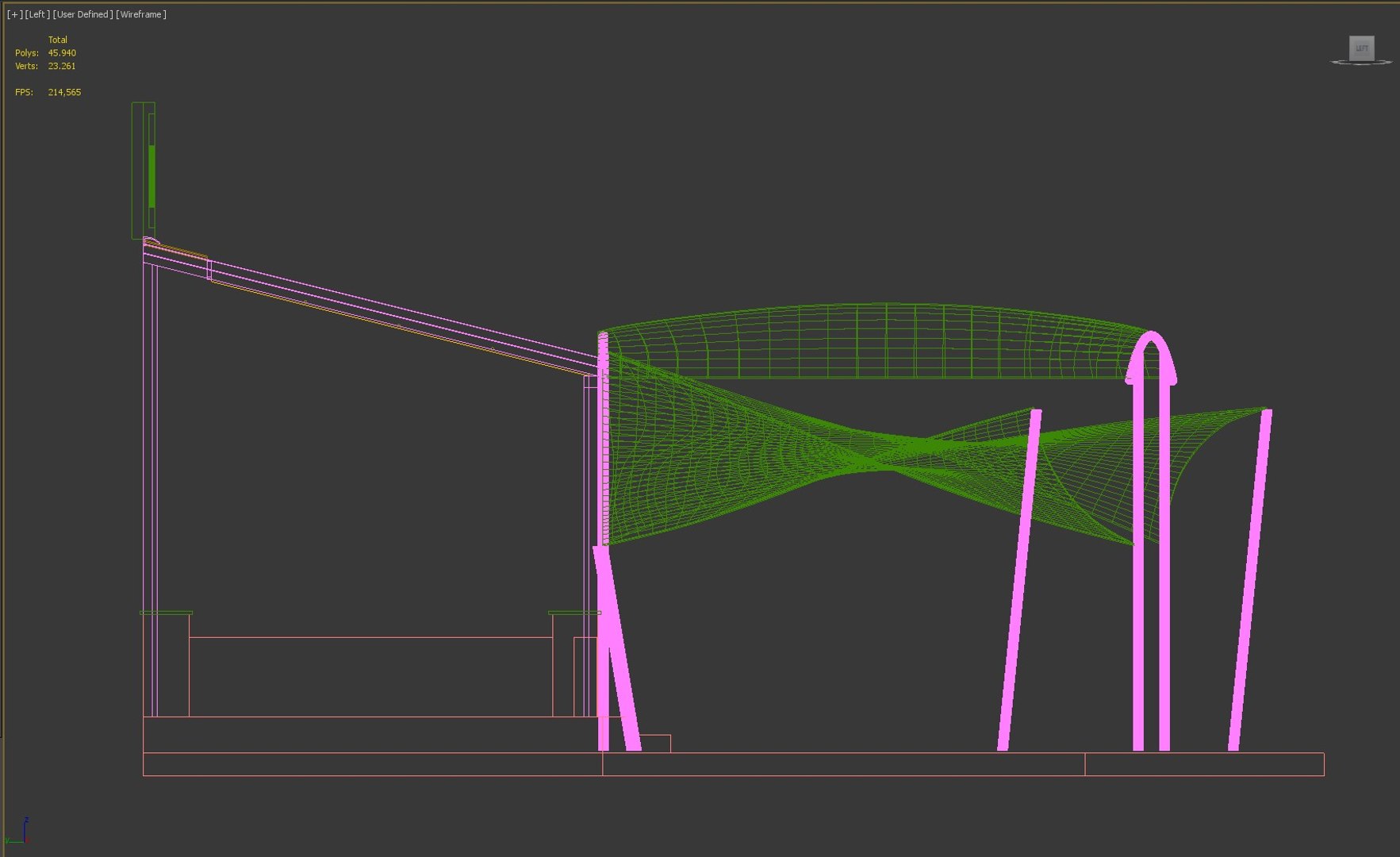Select the long base slab outline

[733, 764]
